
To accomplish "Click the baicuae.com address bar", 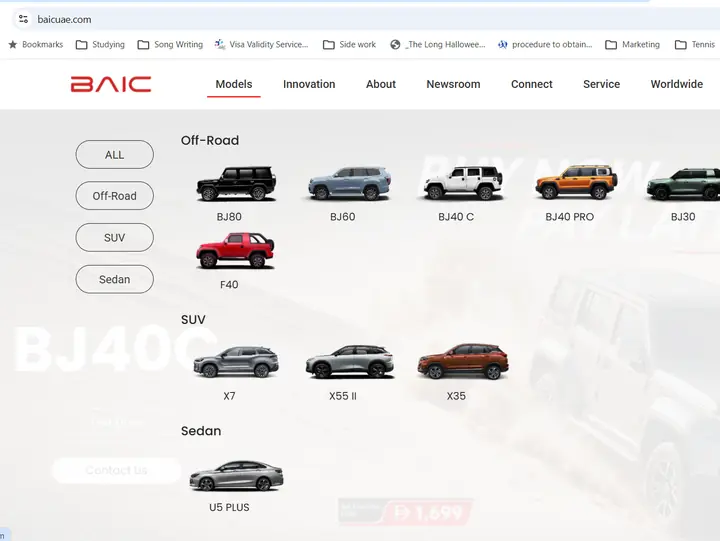I will pyautogui.click(x=367, y=19).
